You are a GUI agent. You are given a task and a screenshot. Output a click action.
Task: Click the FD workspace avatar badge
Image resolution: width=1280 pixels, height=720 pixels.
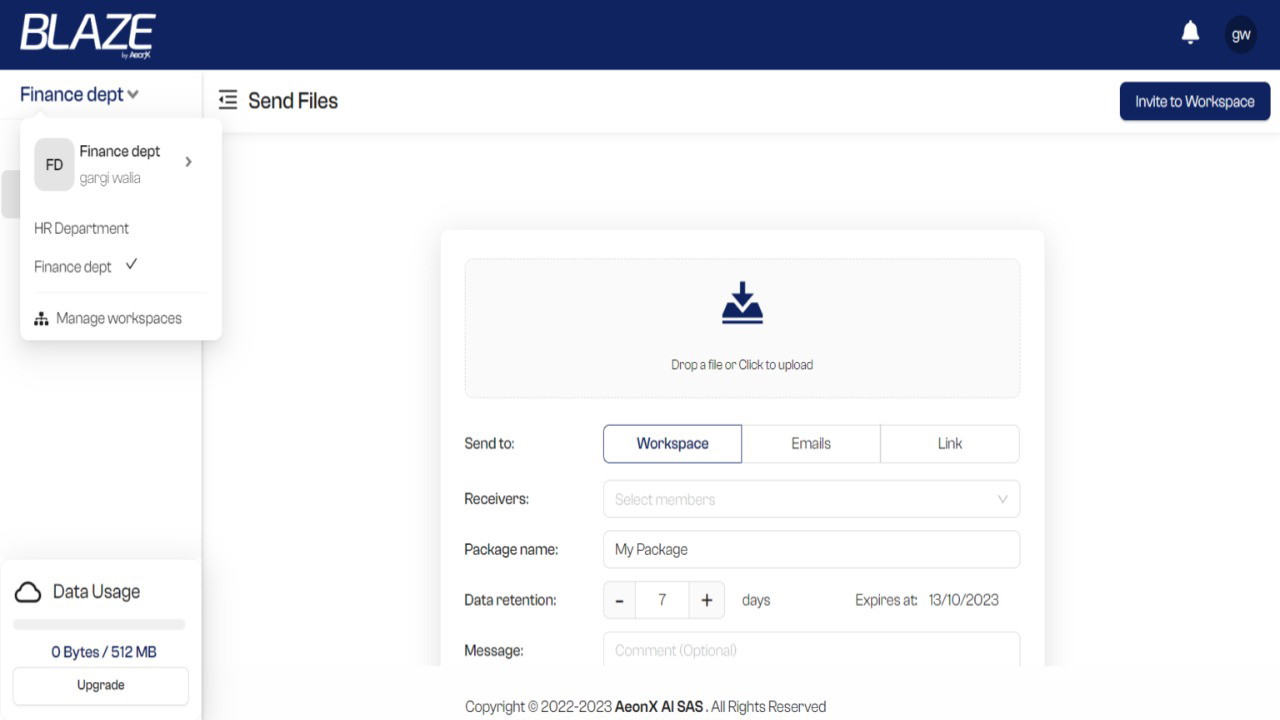click(54, 165)
